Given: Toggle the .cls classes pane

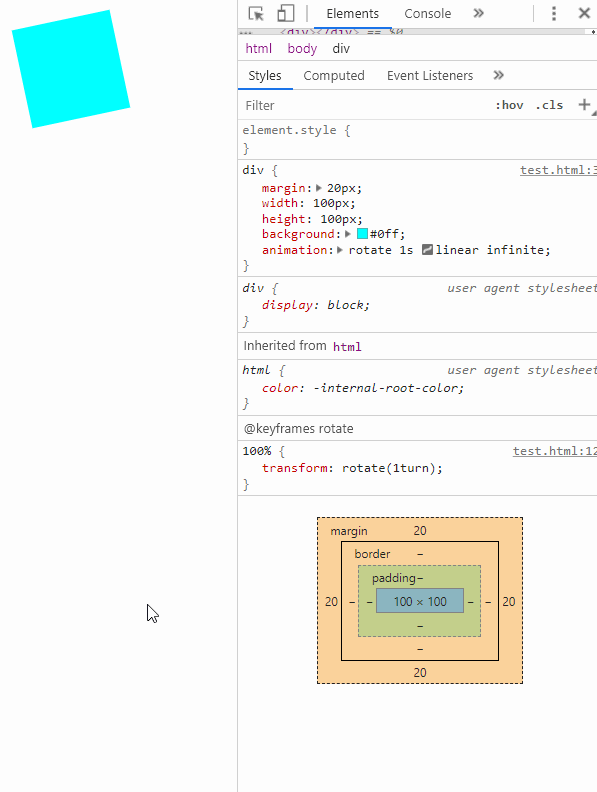Looking at the screenshot, I should [x=549, y=105].
